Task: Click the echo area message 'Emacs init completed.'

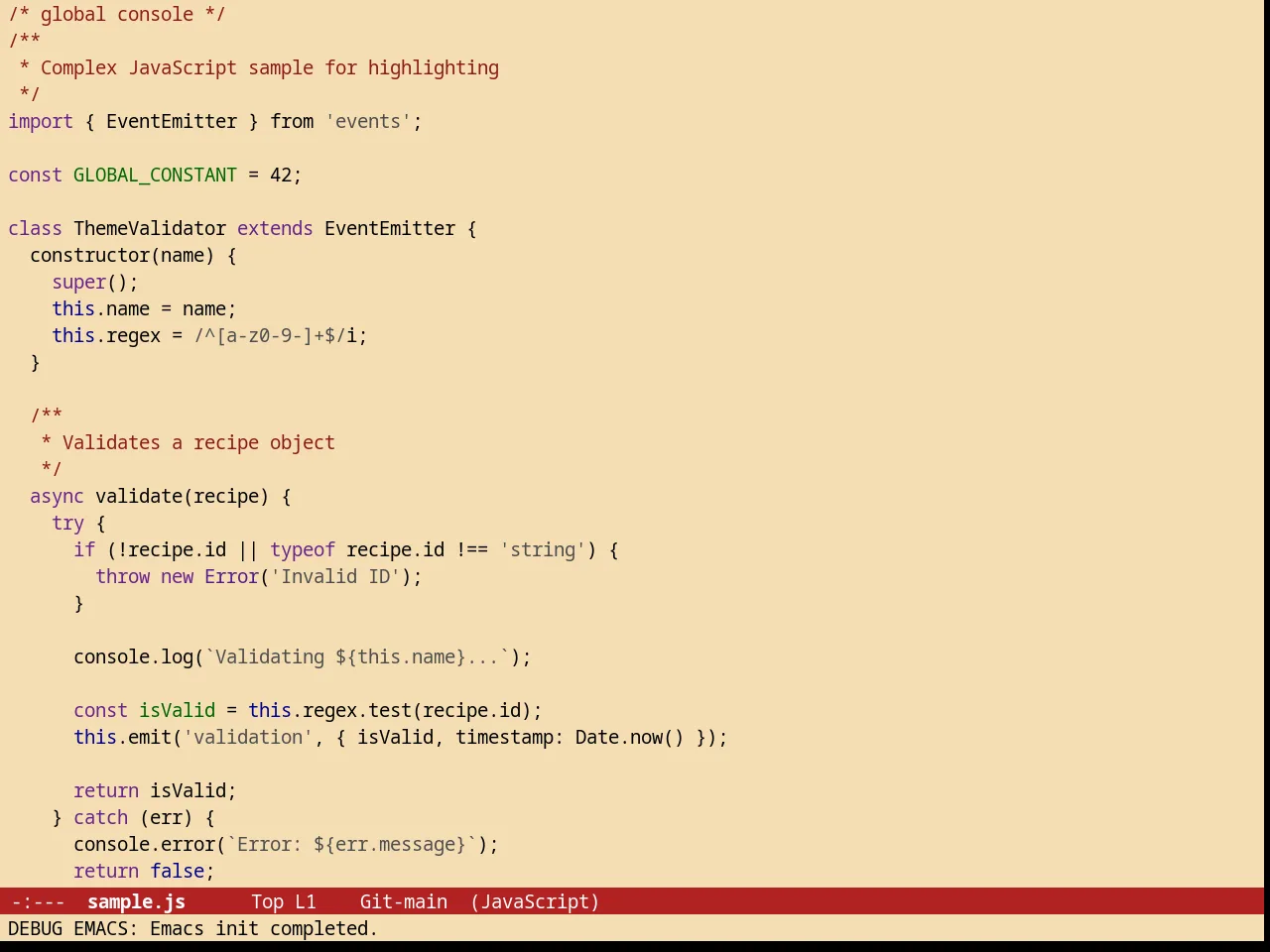Action: (264, 928)
